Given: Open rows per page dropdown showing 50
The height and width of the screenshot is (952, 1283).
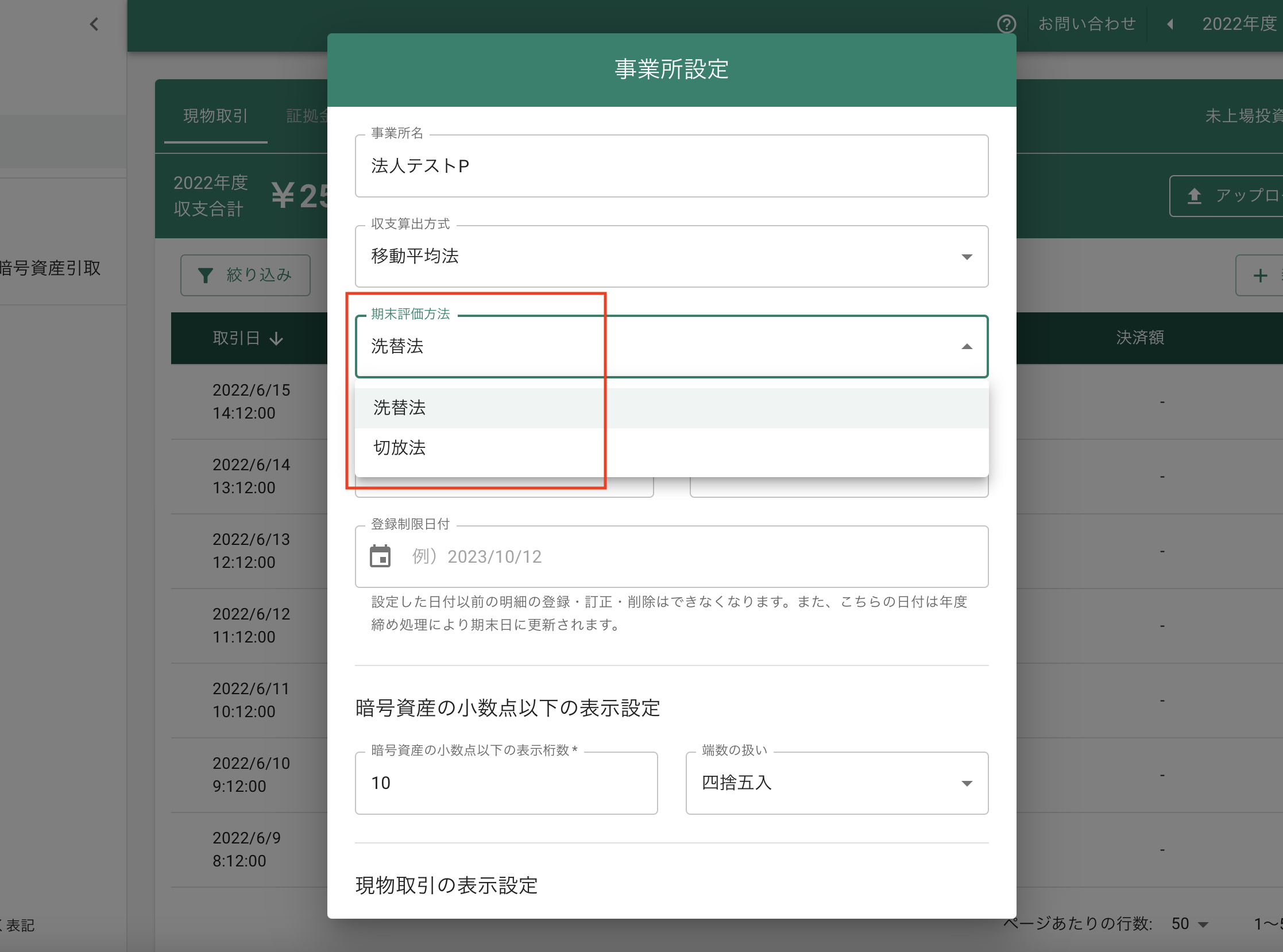Looking at the screenshot, I should point(1189,924).
